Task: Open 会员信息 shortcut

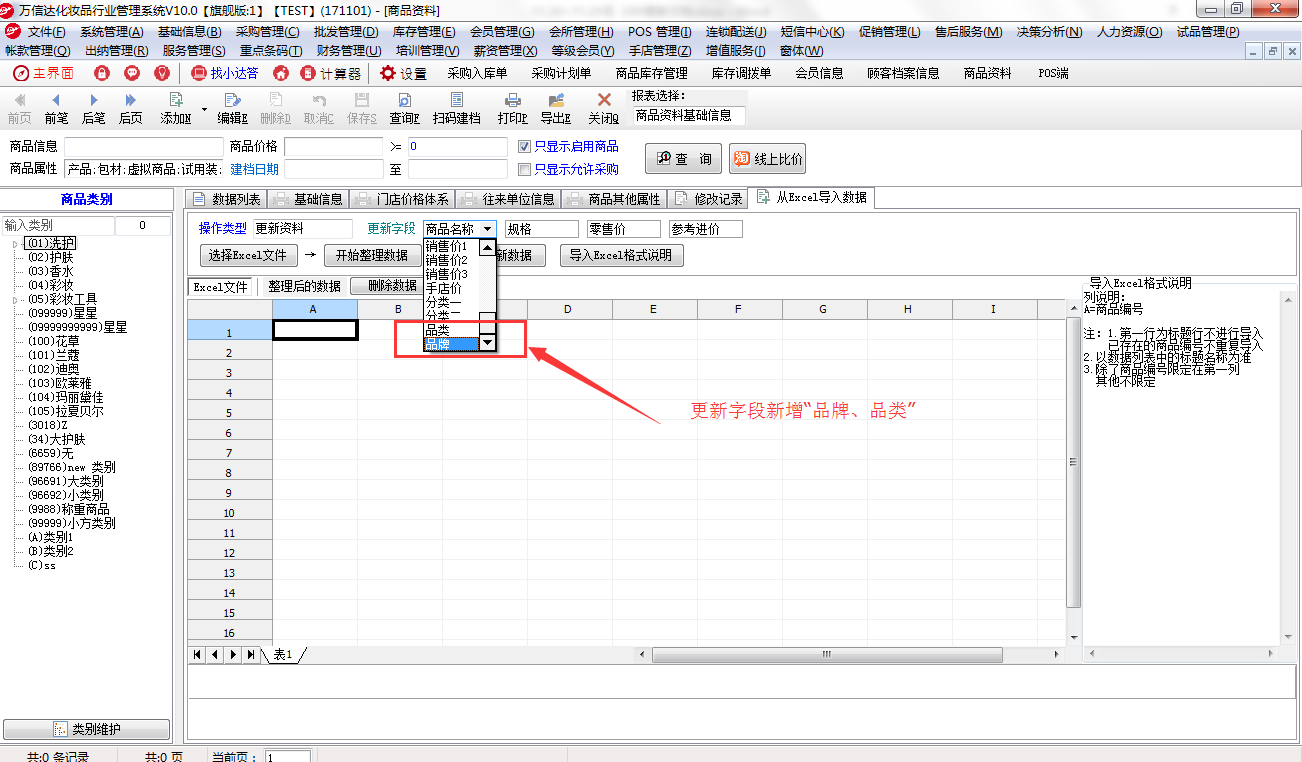Action: tap(819, 73)
